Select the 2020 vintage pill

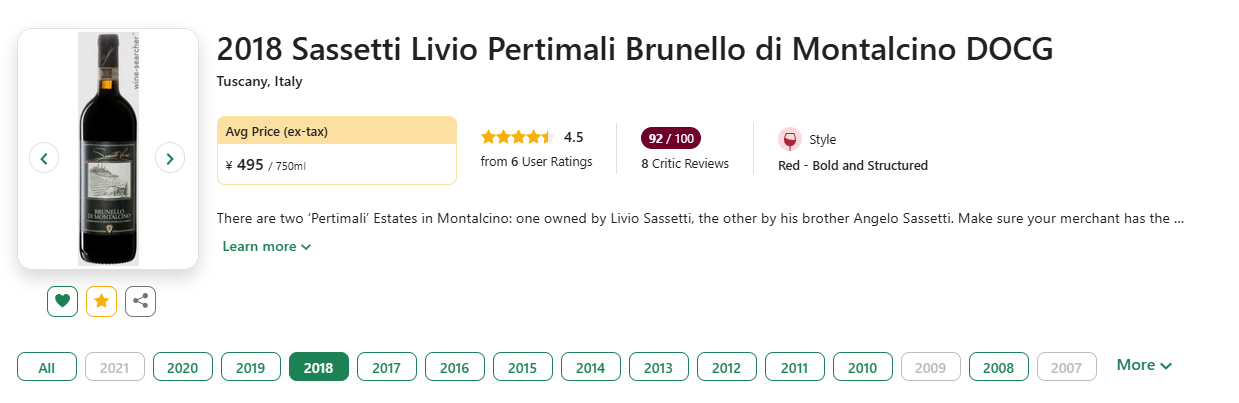click(x=182, y=367)
